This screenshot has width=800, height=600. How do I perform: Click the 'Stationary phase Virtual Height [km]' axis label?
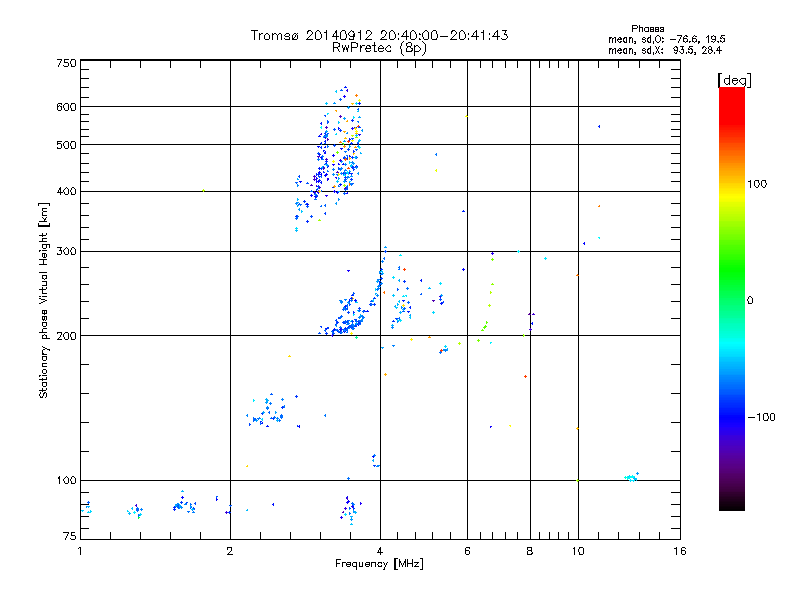coord(44,301)
